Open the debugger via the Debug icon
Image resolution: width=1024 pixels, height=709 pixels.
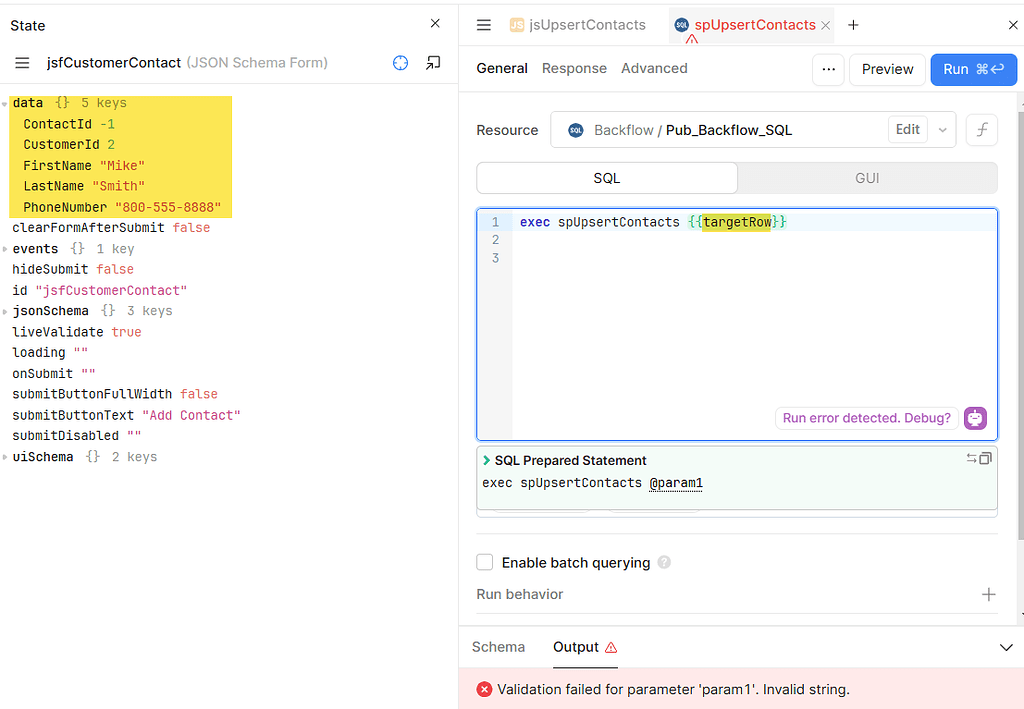pos(975,418)
